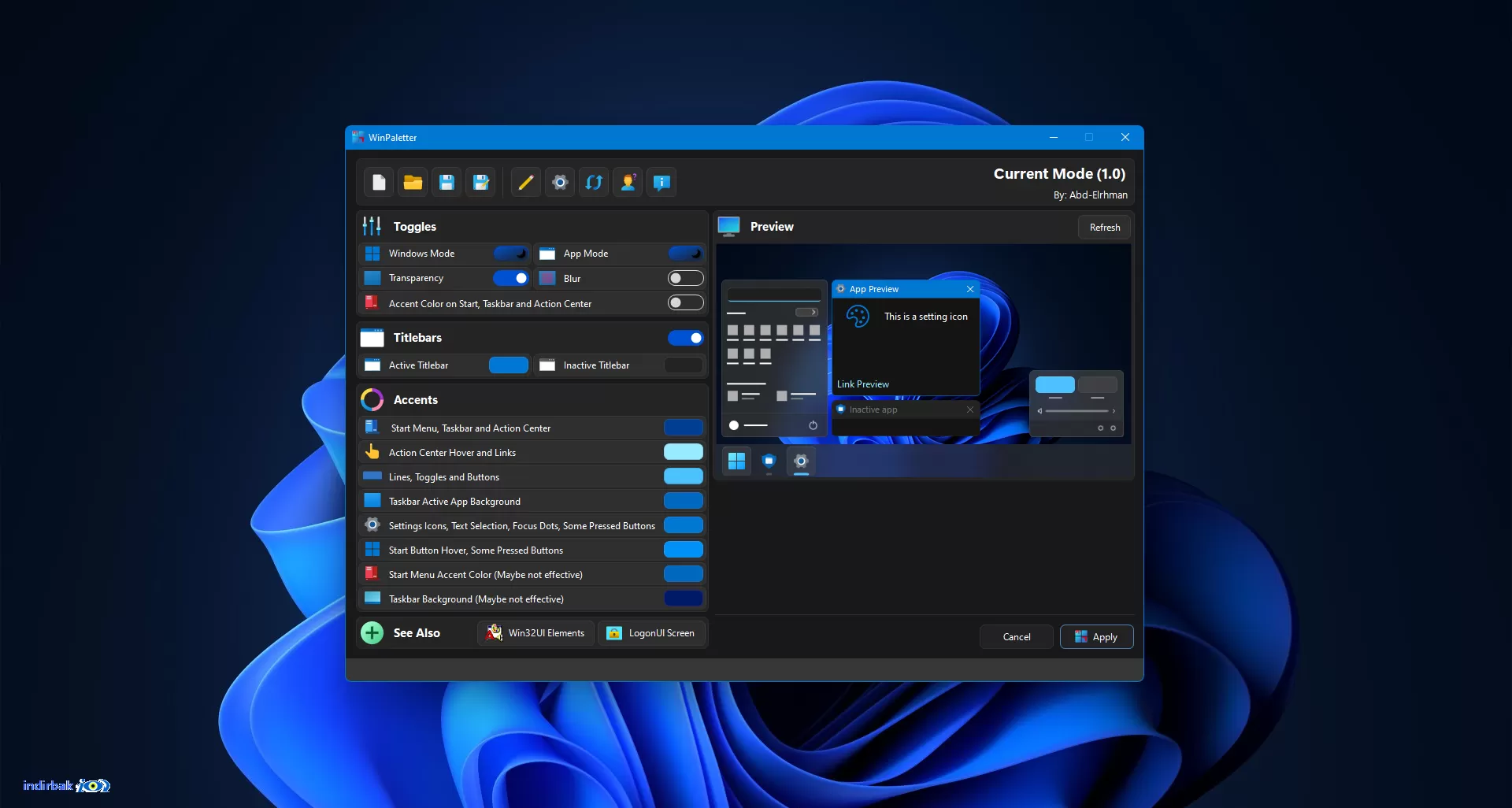Disable the Transparency toggle
Image resolution: width=1512 pixels, height=808 pixels.
(510, 278)
